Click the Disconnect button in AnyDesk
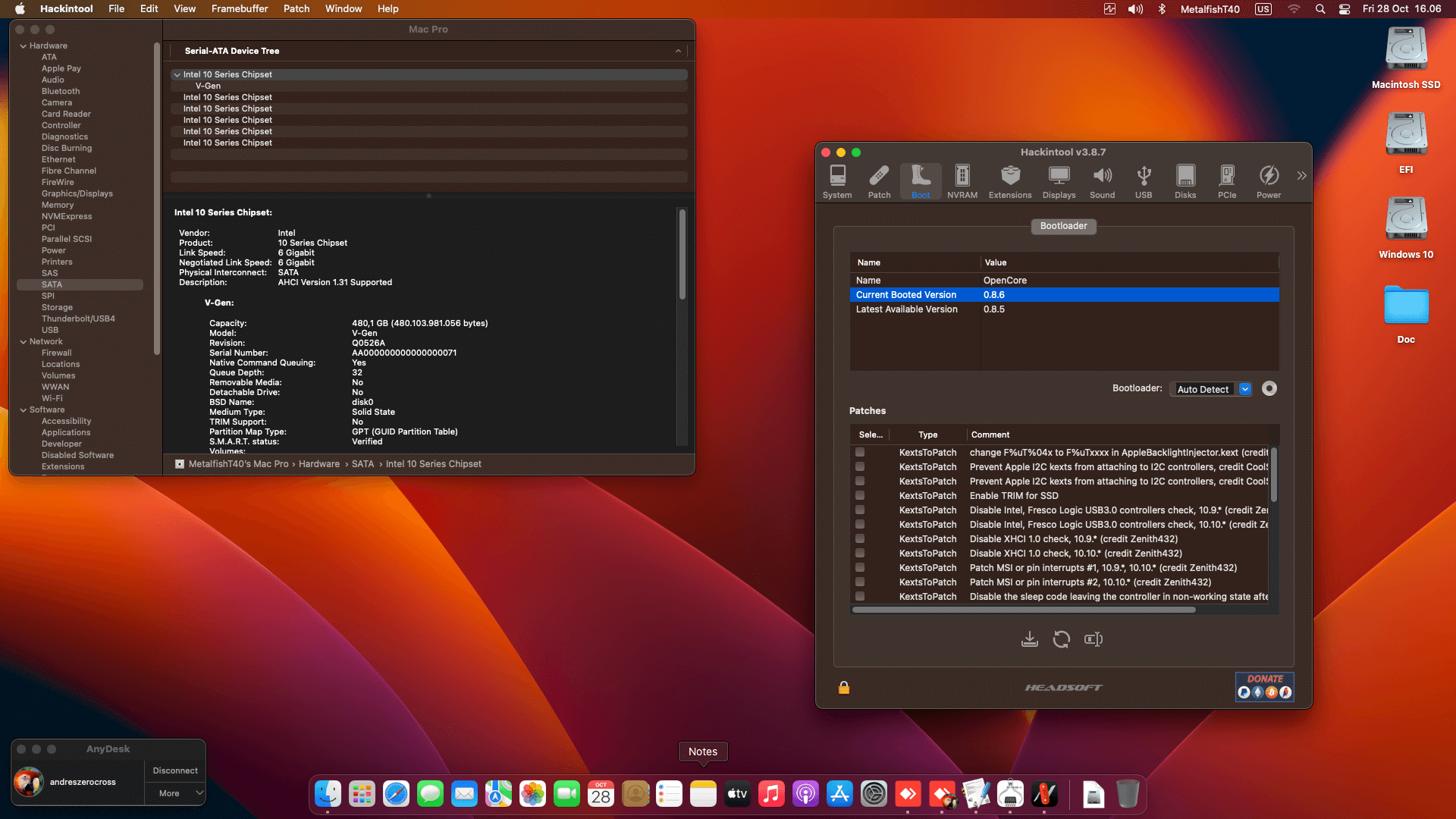Viewport: 1456px width, 819px height. (175, 770)
